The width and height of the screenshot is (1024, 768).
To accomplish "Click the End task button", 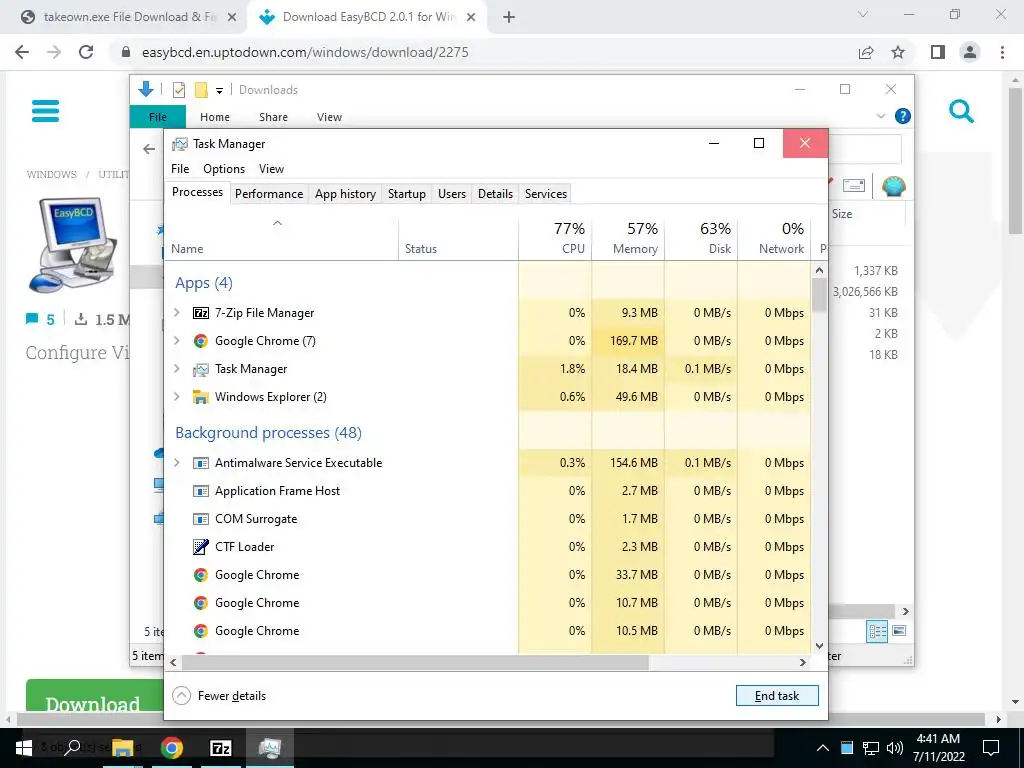I will point(777,696).
